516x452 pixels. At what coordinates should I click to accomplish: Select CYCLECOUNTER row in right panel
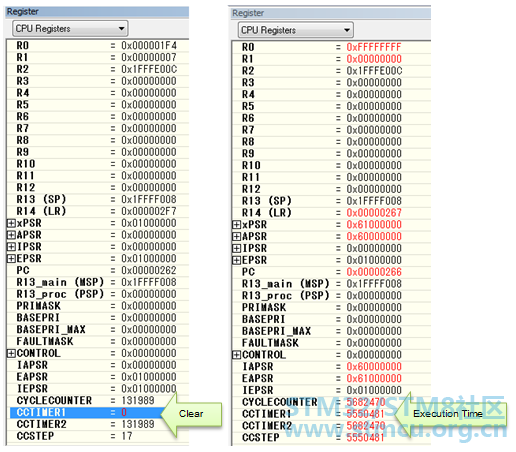[331, 402]
